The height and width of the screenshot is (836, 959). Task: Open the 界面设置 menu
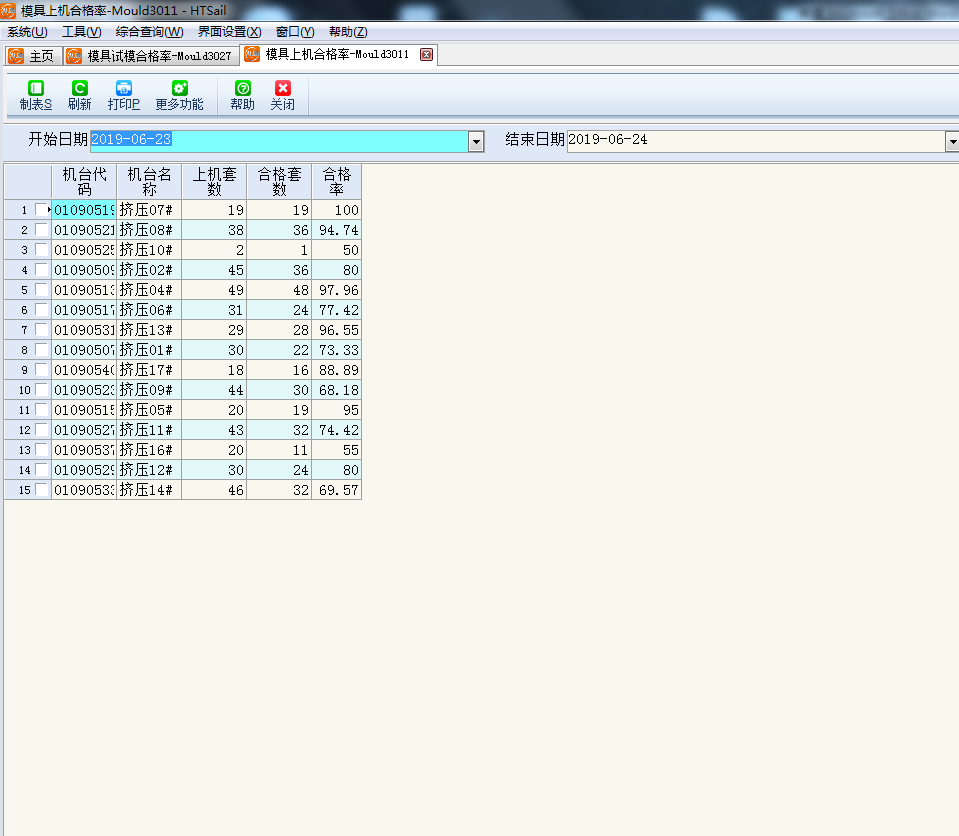click(x=229, y=32)
